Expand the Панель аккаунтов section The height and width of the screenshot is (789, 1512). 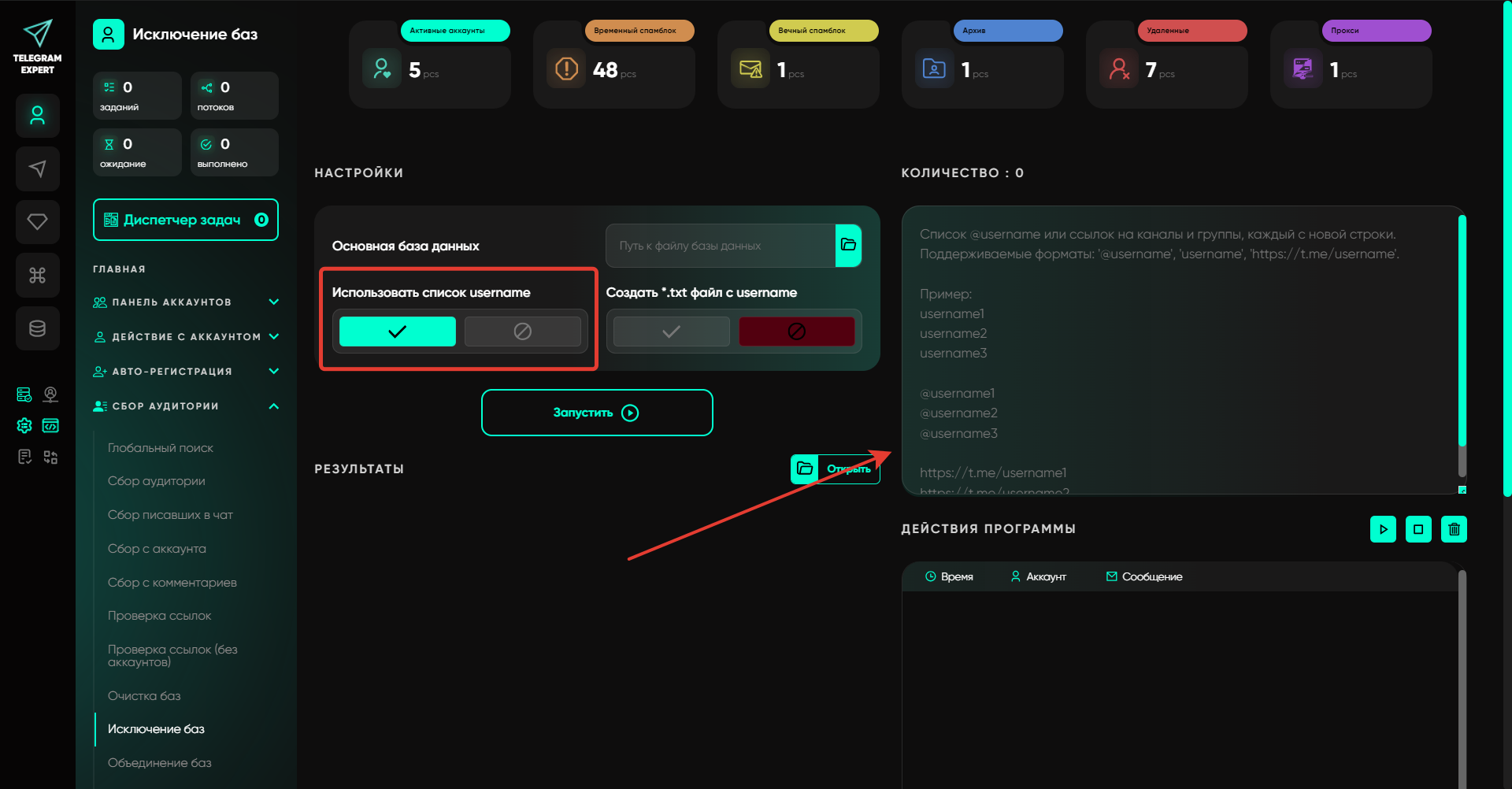(x=185, y=302)
